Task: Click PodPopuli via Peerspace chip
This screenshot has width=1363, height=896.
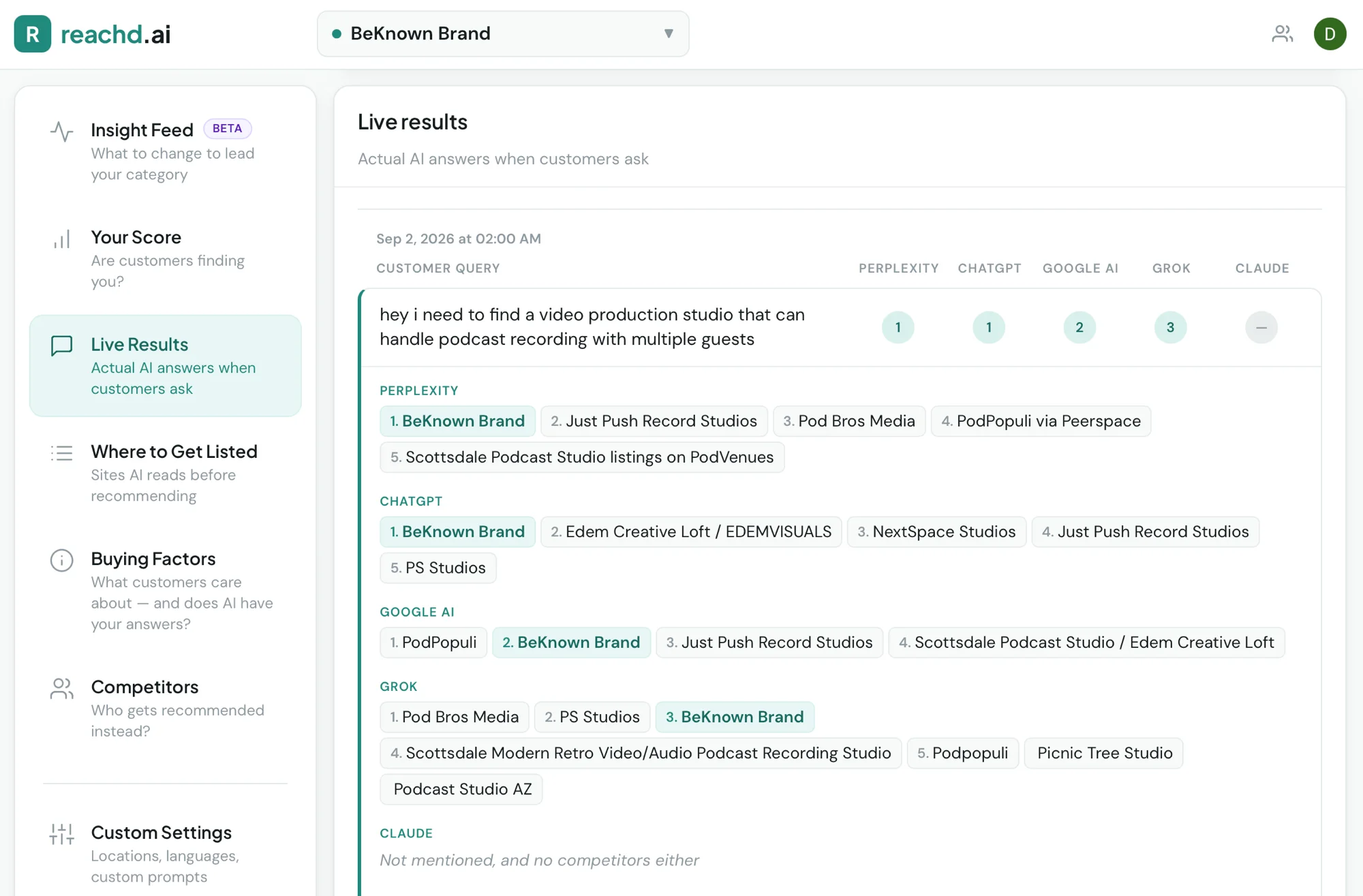Action: point(1041,421)
